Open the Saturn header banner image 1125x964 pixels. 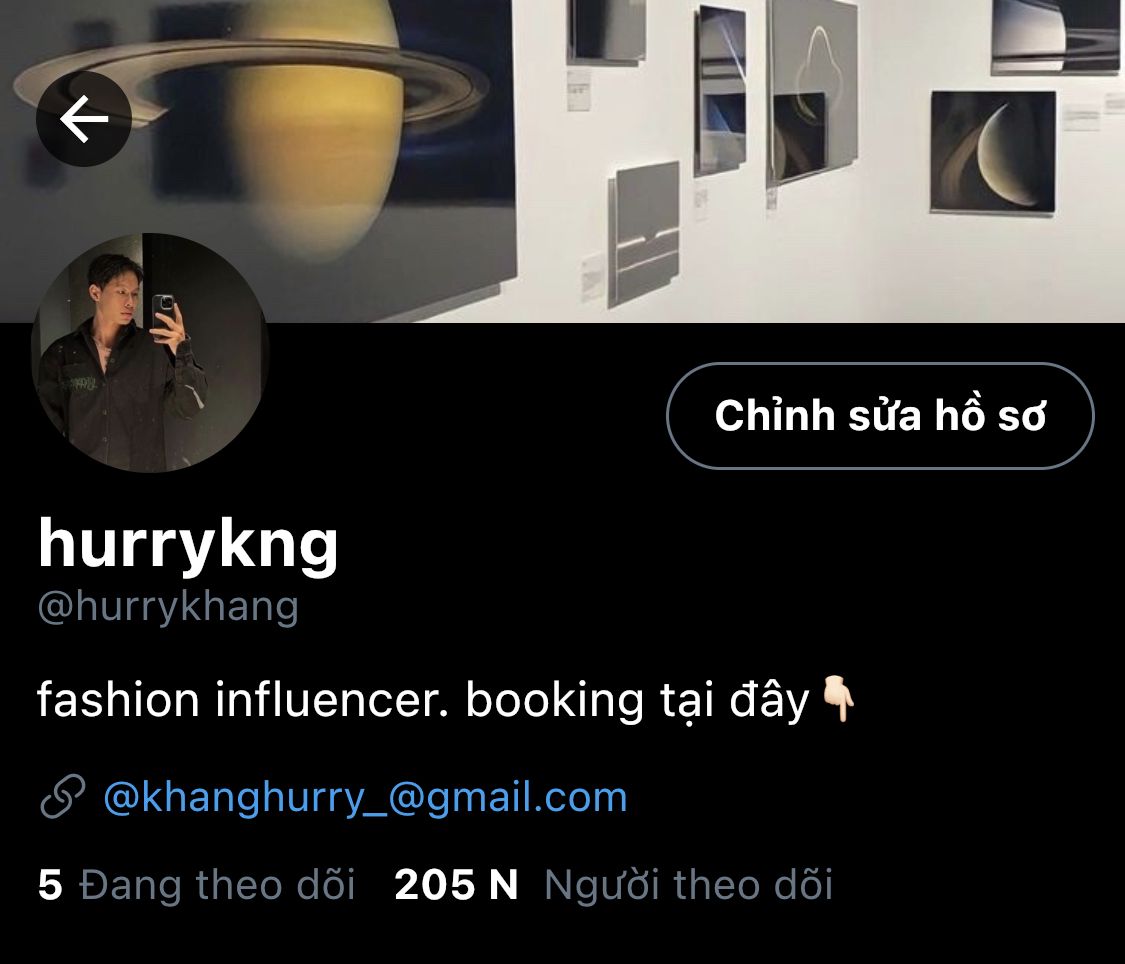coord(562,161)
